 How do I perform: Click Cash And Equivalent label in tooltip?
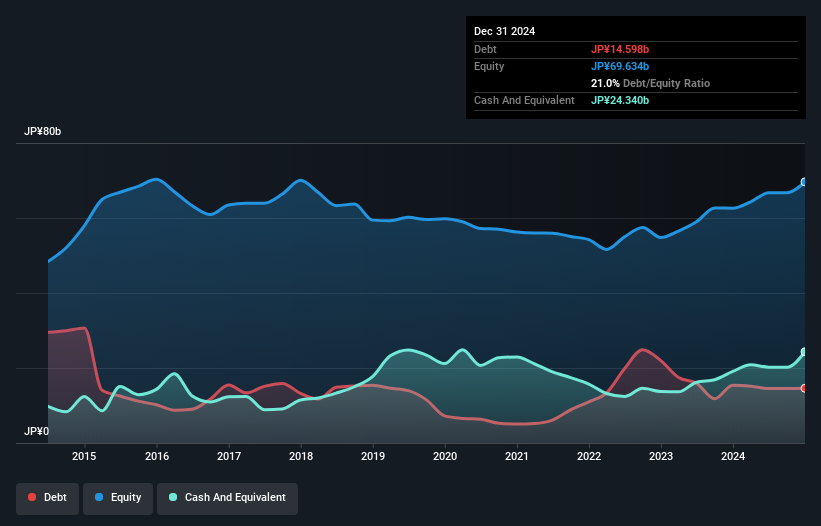coord(524,100)
